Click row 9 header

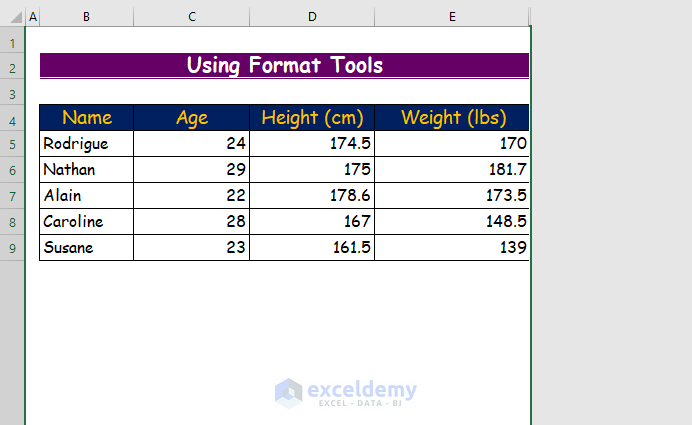(12, 248)
